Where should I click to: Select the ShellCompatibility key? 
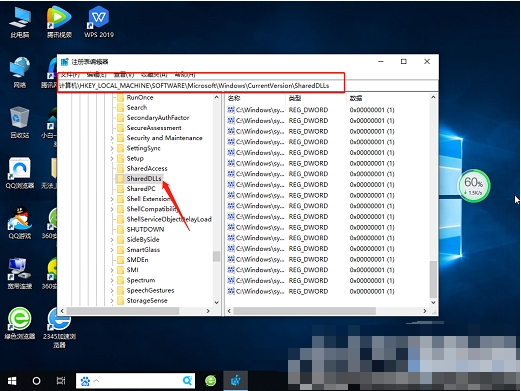point(152,209)
